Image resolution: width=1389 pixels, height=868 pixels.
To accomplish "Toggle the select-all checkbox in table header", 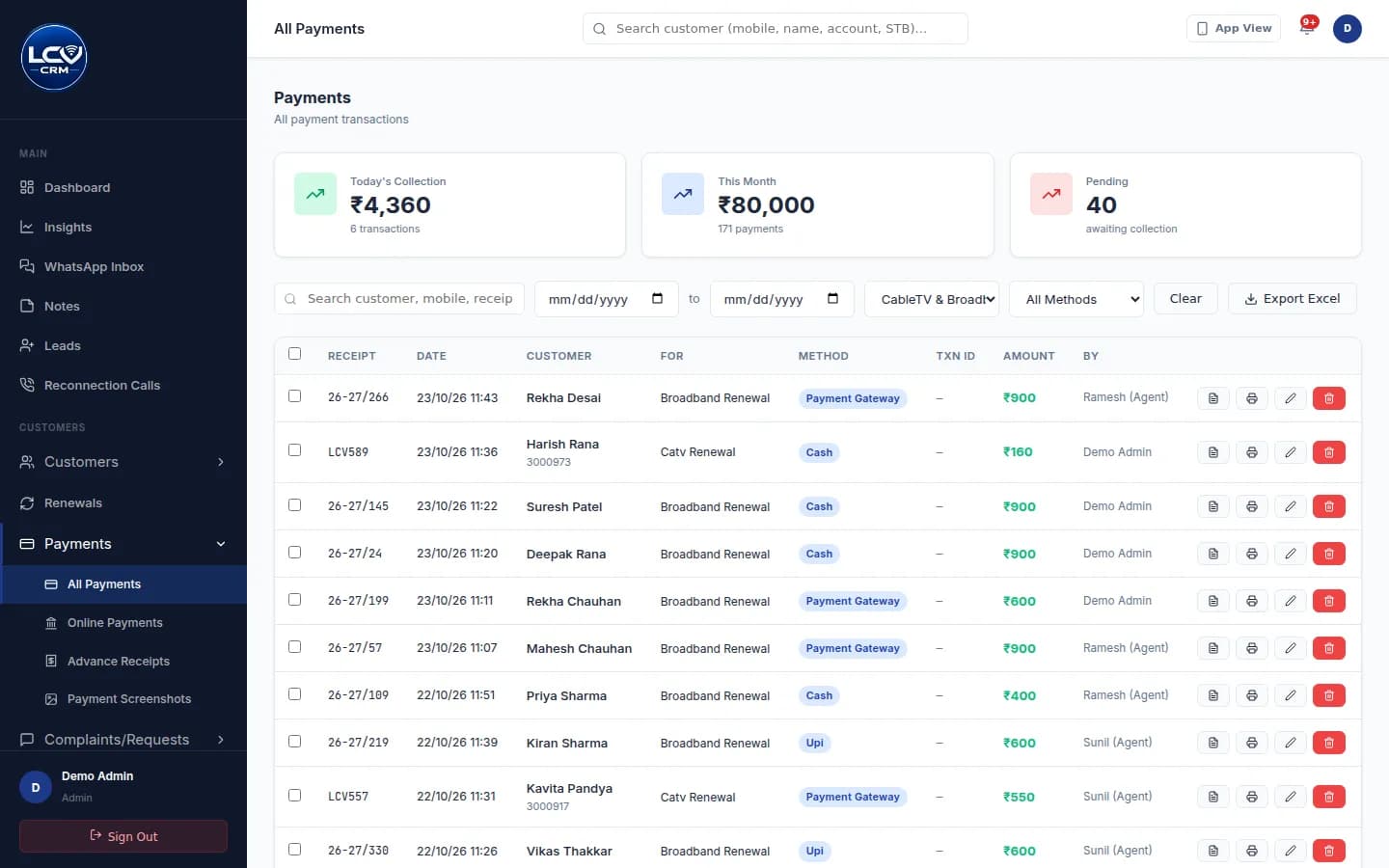I will click(x=295, y=354).
